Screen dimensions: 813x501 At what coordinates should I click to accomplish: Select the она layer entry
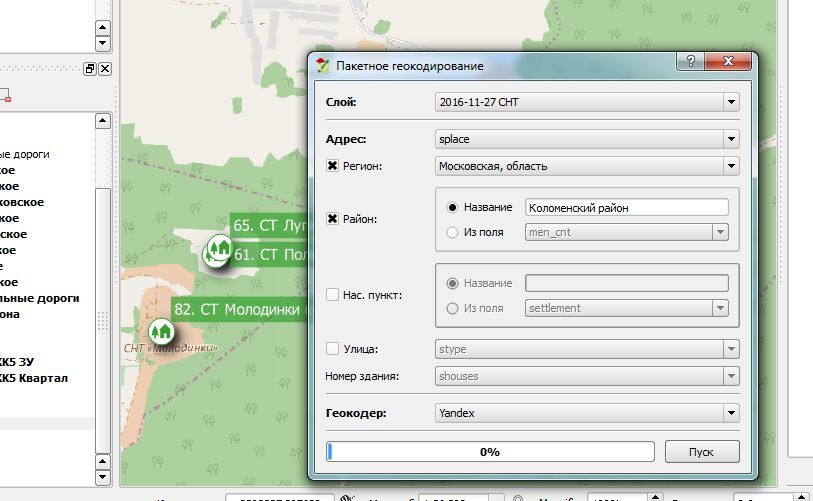10,314
